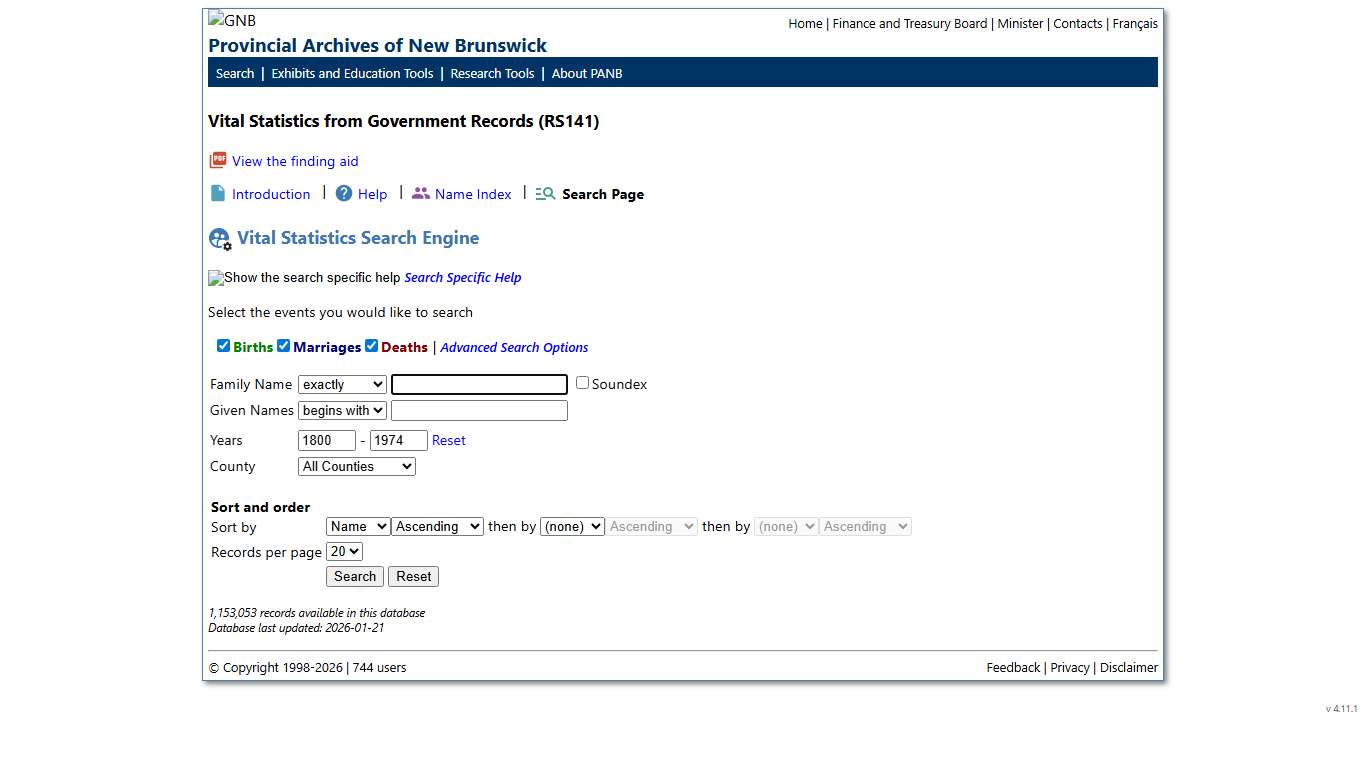Enable the Soundex checkbox
1366x768 pixels.
click(x=582, y=383)
